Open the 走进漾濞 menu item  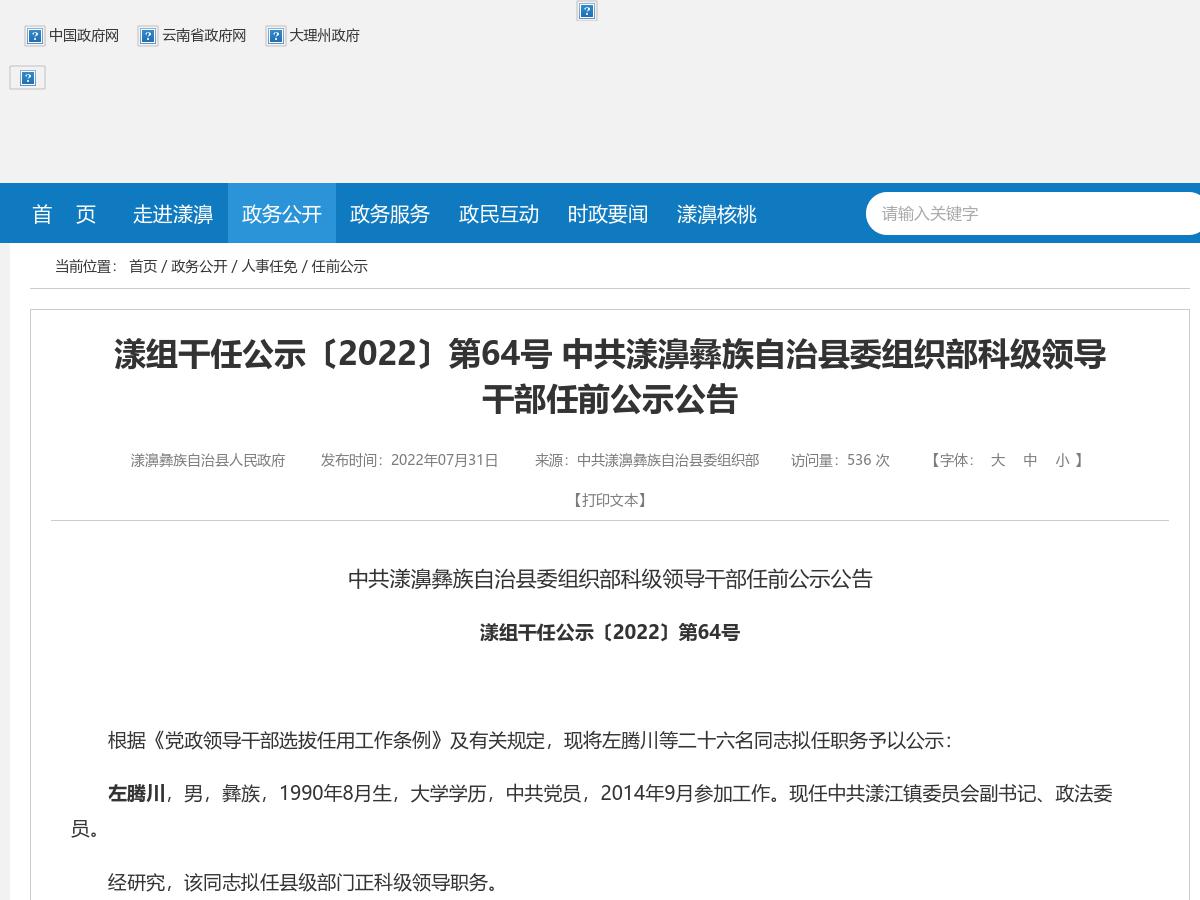pyautogui.click(x=172, y=213)
